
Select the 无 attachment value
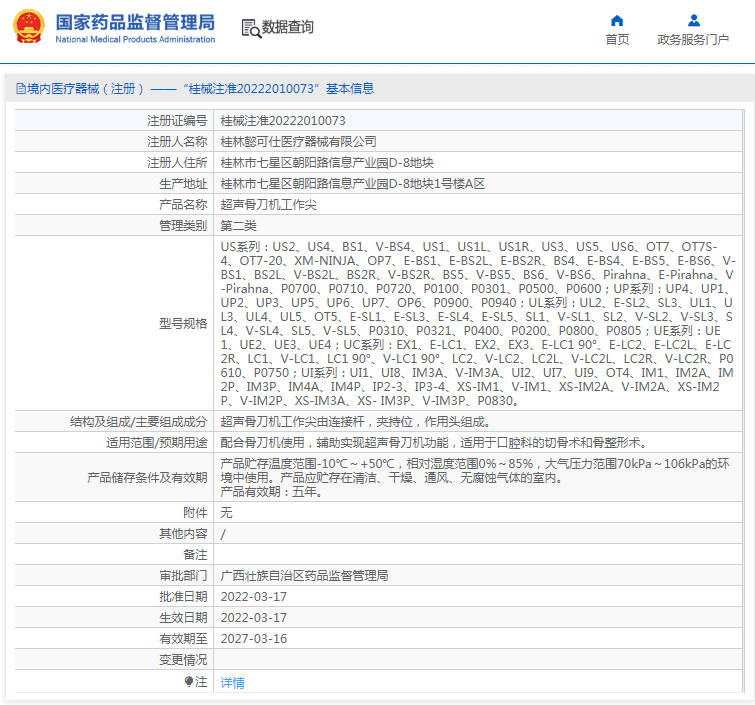[226, 513]
